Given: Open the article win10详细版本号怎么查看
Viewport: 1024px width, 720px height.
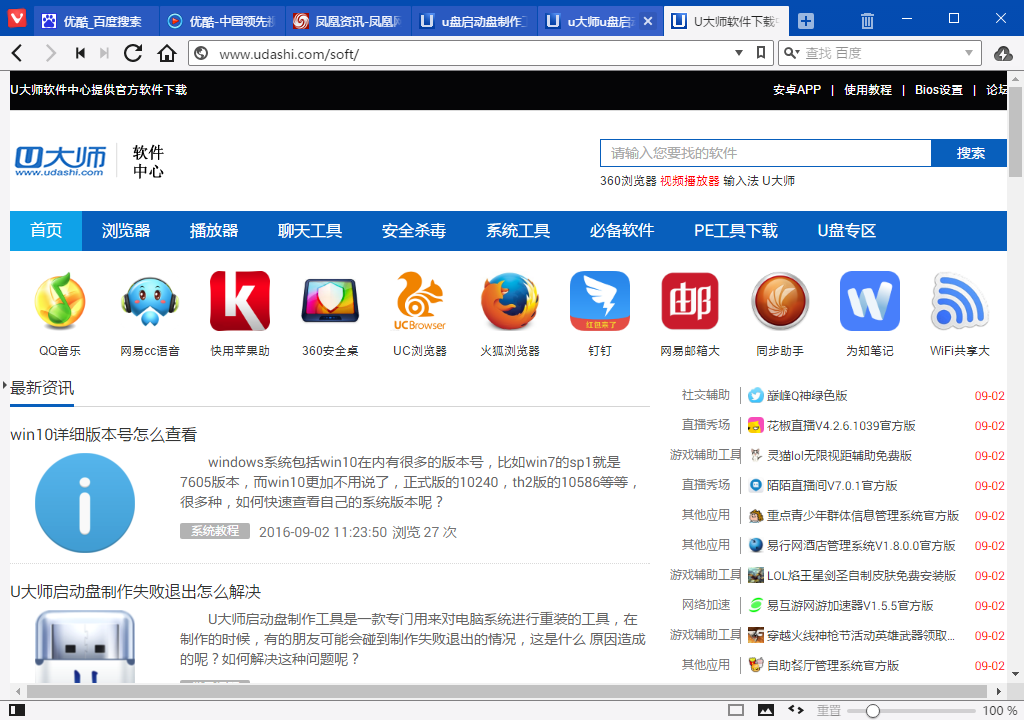Looking at the screenshot, I should tap(103, 435).
